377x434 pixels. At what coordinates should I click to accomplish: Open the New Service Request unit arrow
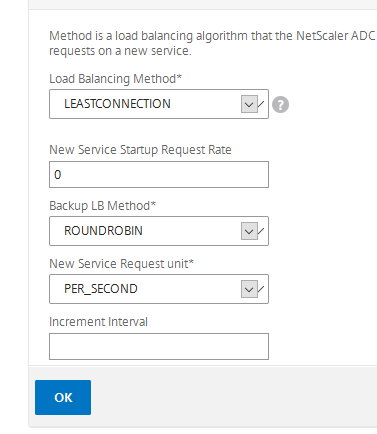(x=249, y=289)
